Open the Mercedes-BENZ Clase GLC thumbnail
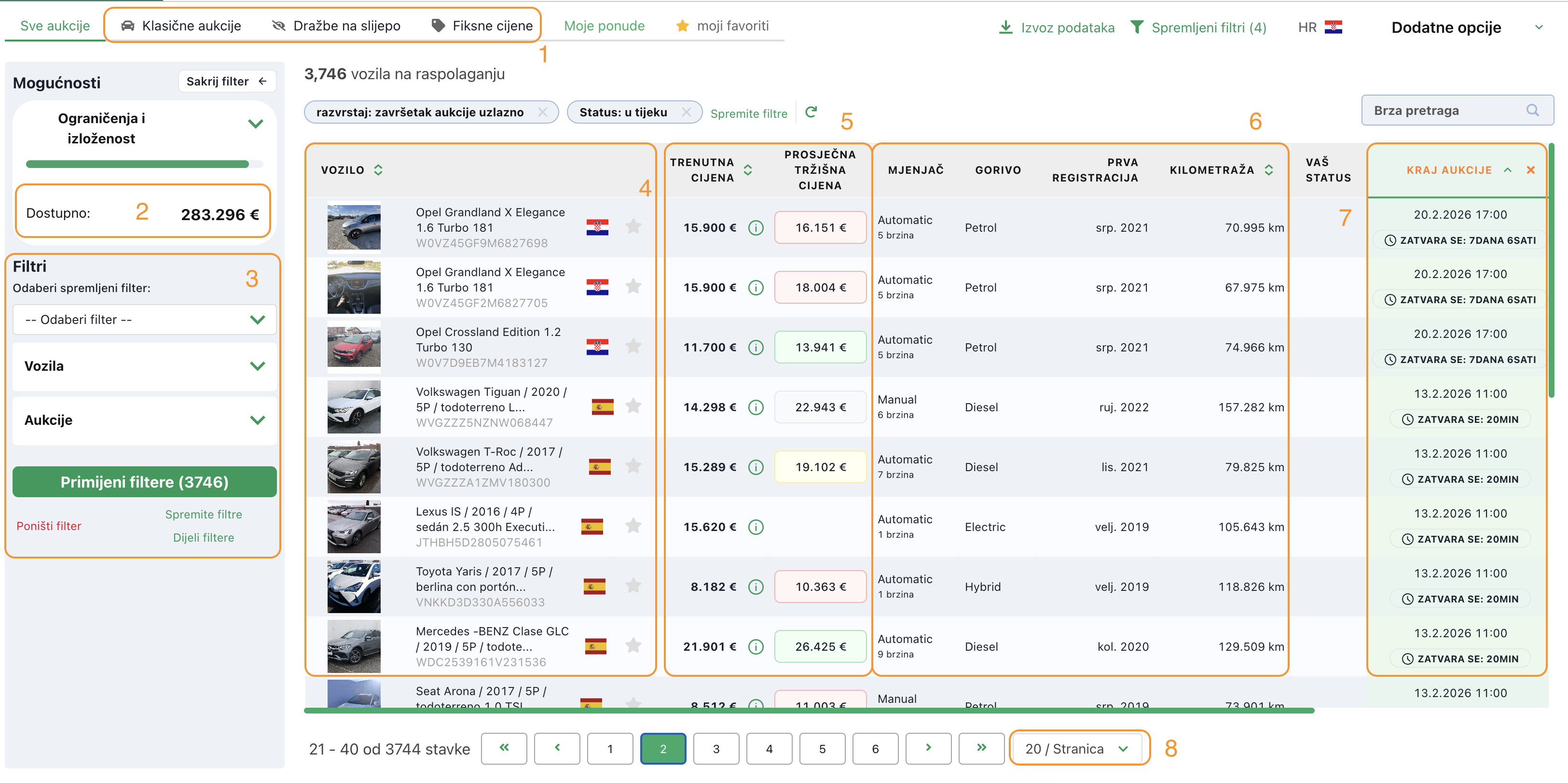The image size is (1568, 783). coord(354,645)
